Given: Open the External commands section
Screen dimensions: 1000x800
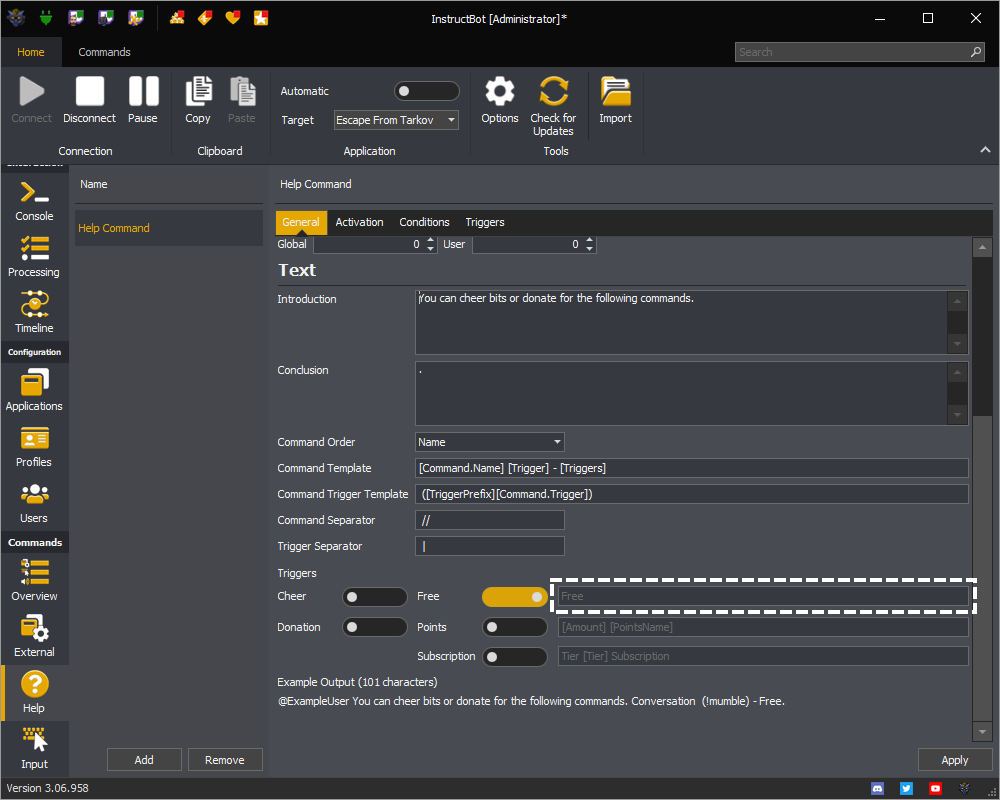Looking at the screenshot, I should tap(34, 637).
